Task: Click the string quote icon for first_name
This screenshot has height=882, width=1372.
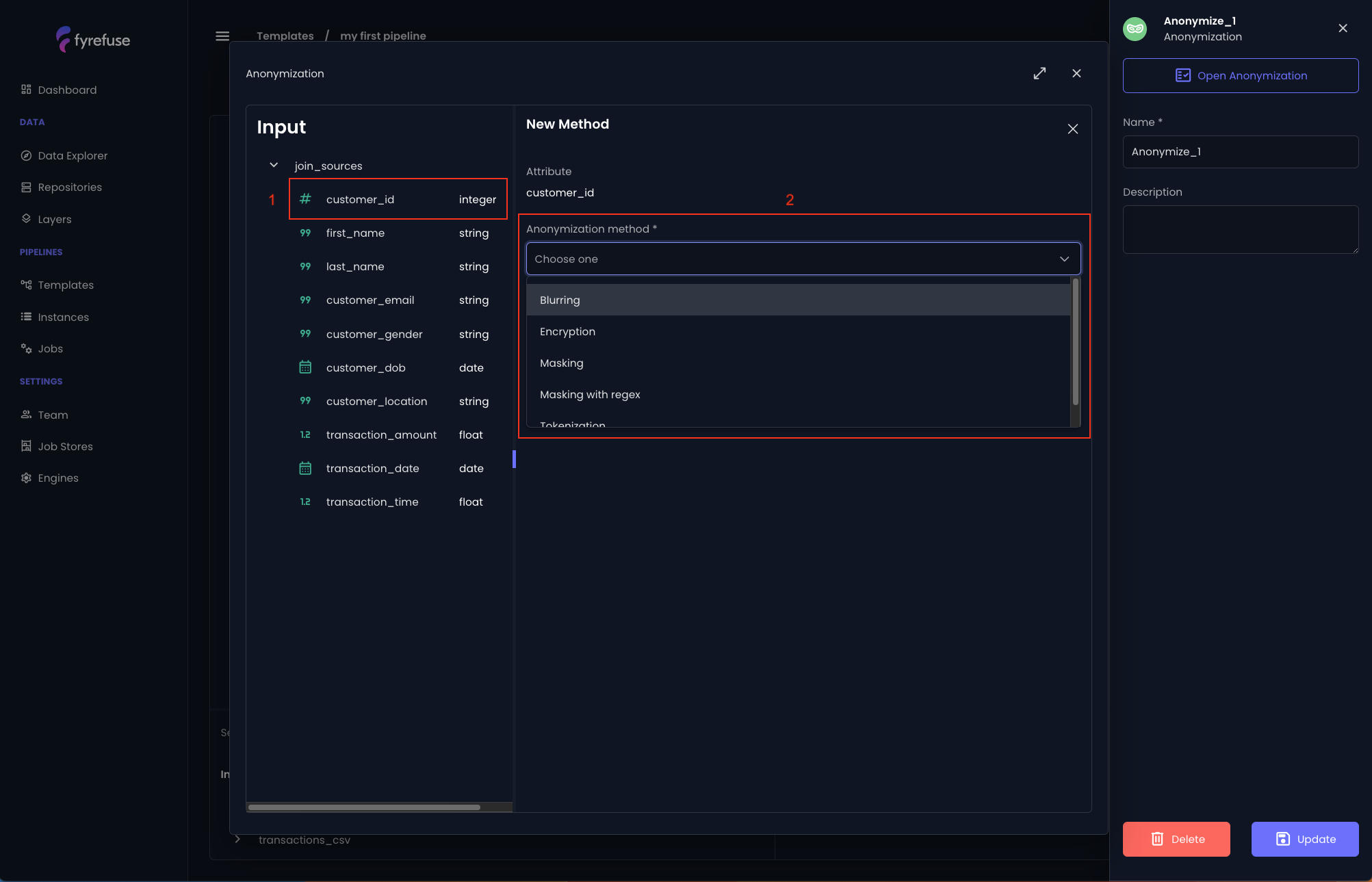Action: click(x=305, y=233)
